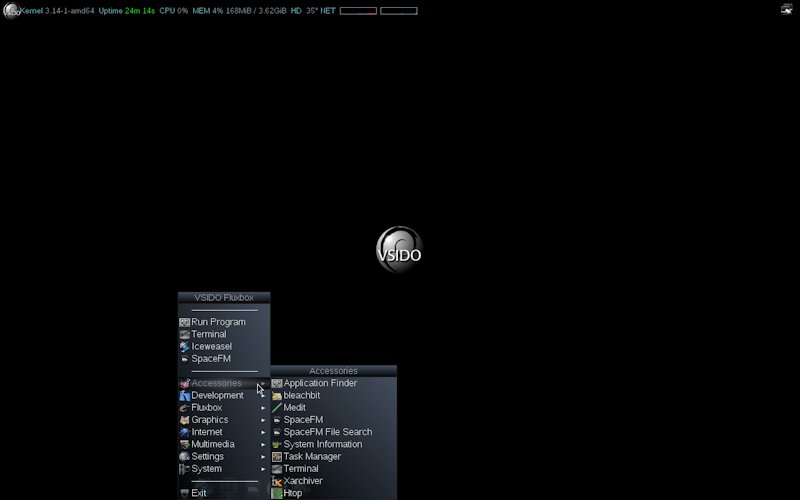
Task: Click the Uptime 24m 14s readout
Action: [x=127, y=11]
